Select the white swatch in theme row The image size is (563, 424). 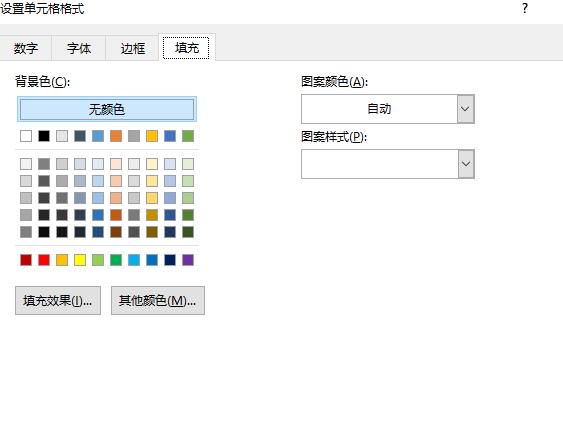coord(26,136)
